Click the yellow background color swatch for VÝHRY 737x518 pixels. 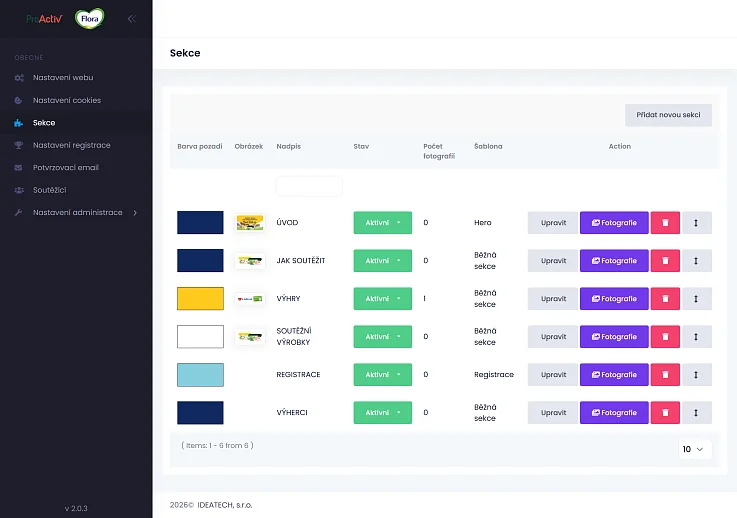tap(200, 299)
